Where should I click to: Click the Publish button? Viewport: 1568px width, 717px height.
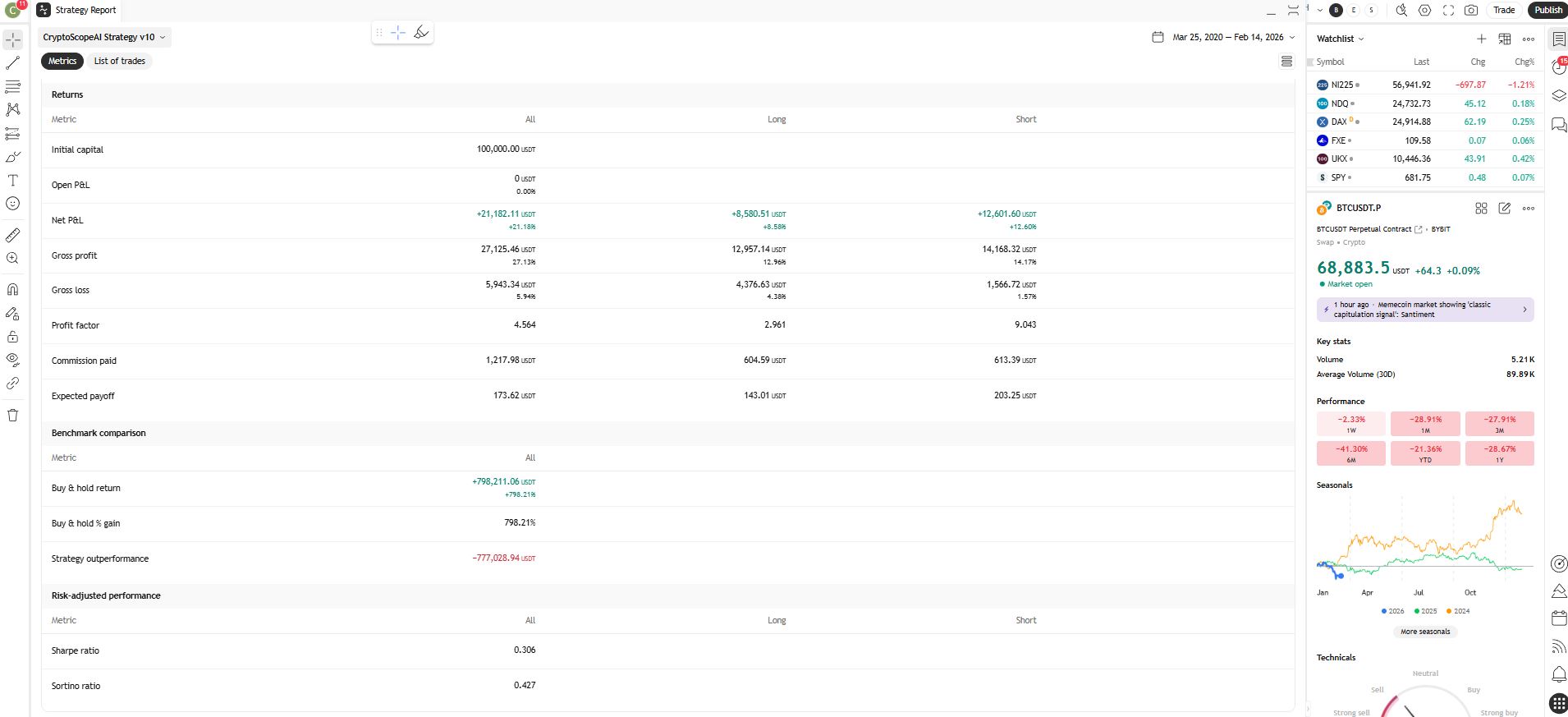click(1548, 10)
